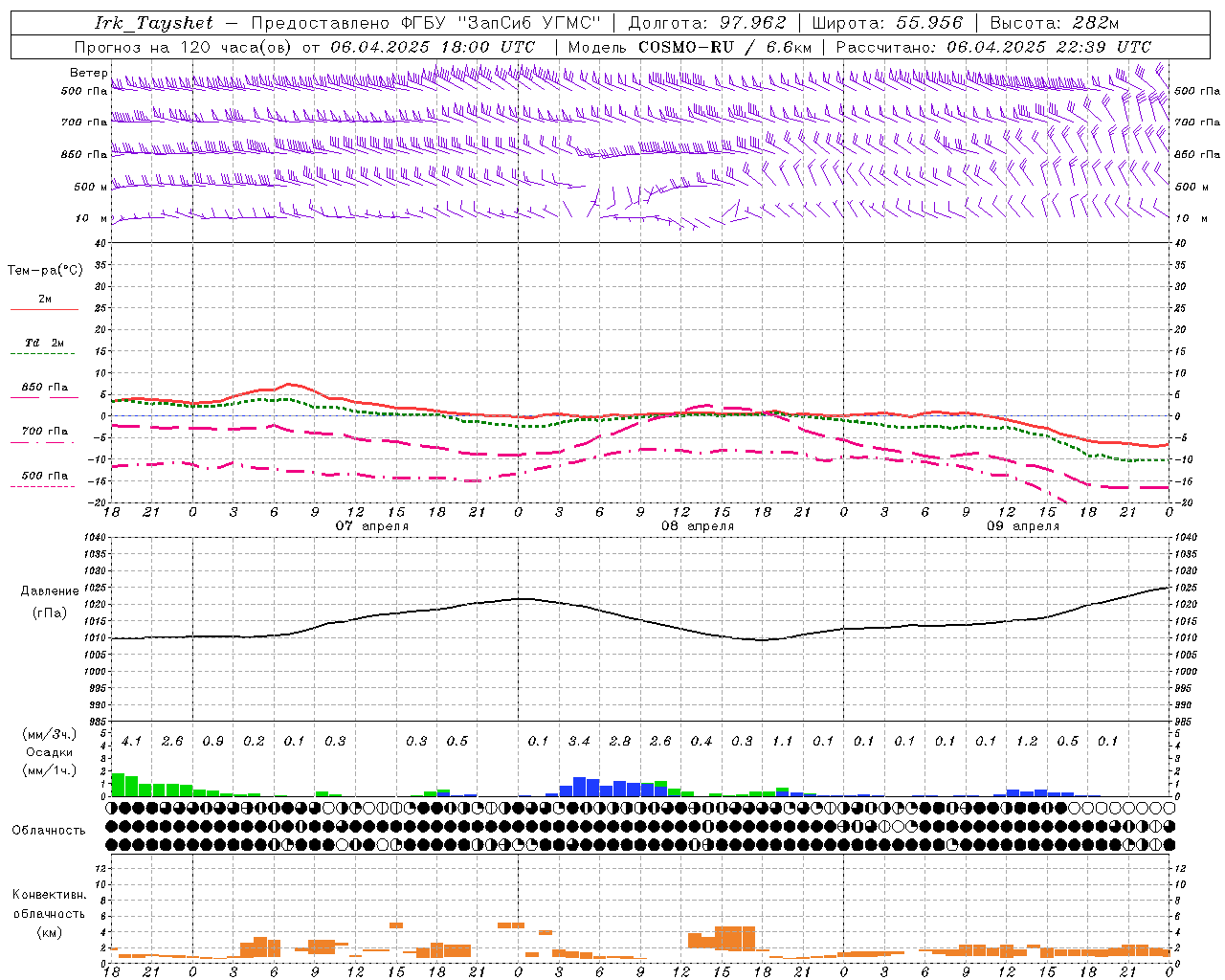Viewport: 1225px width, 980px height.
Task: Click the '08 апреля' date label
Action: 698,526
